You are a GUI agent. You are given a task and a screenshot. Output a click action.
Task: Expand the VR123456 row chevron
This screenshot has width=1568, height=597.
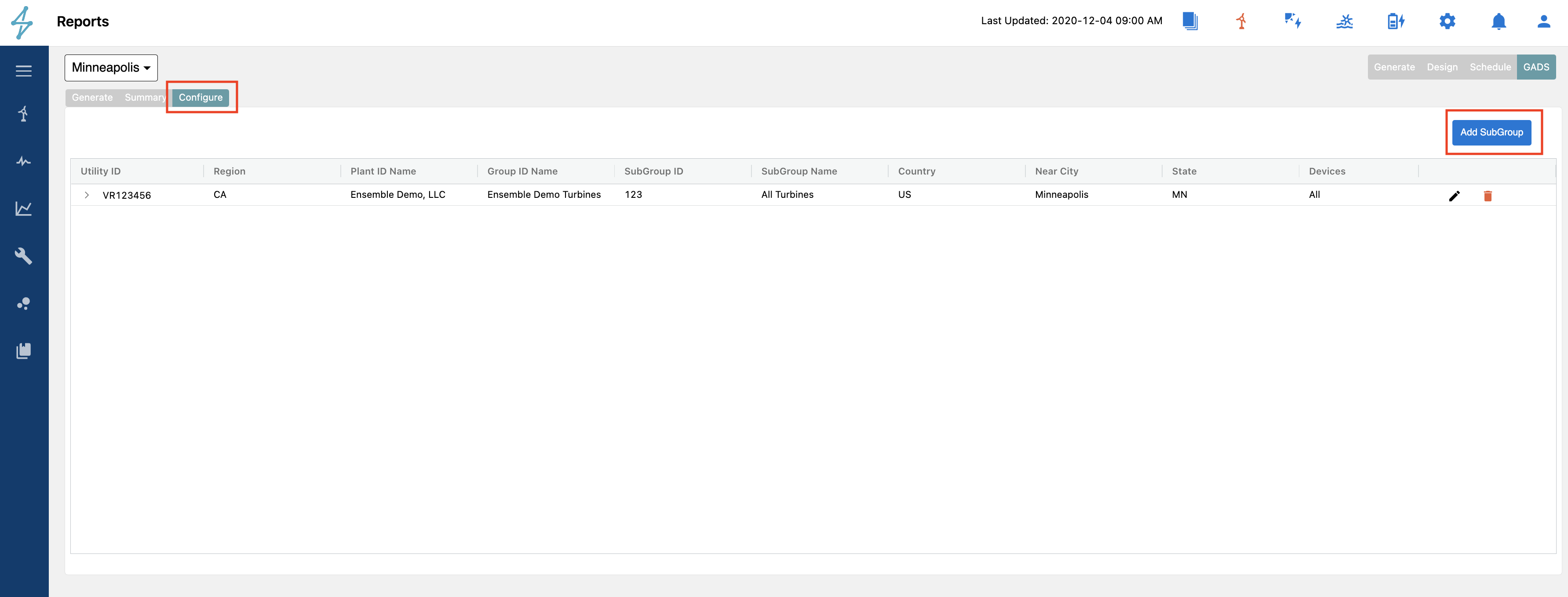pos(87,195)
